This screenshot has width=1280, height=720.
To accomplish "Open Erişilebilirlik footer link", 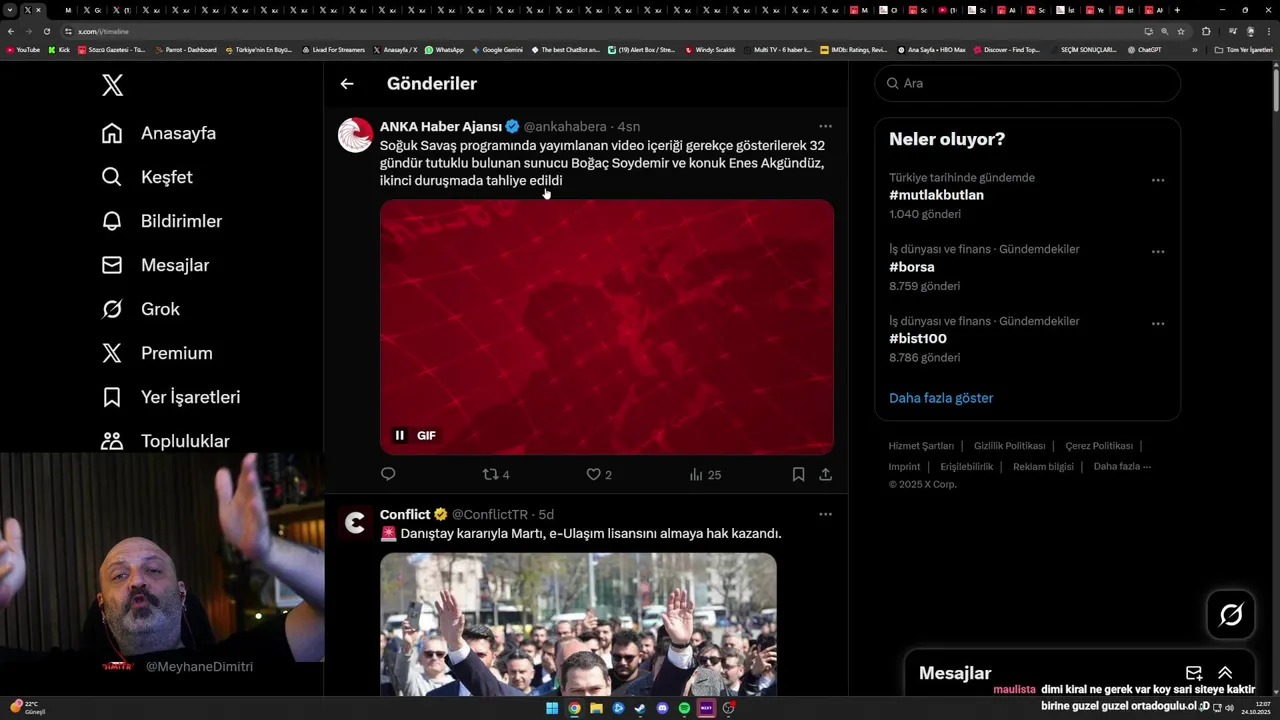I will point(967,467).
